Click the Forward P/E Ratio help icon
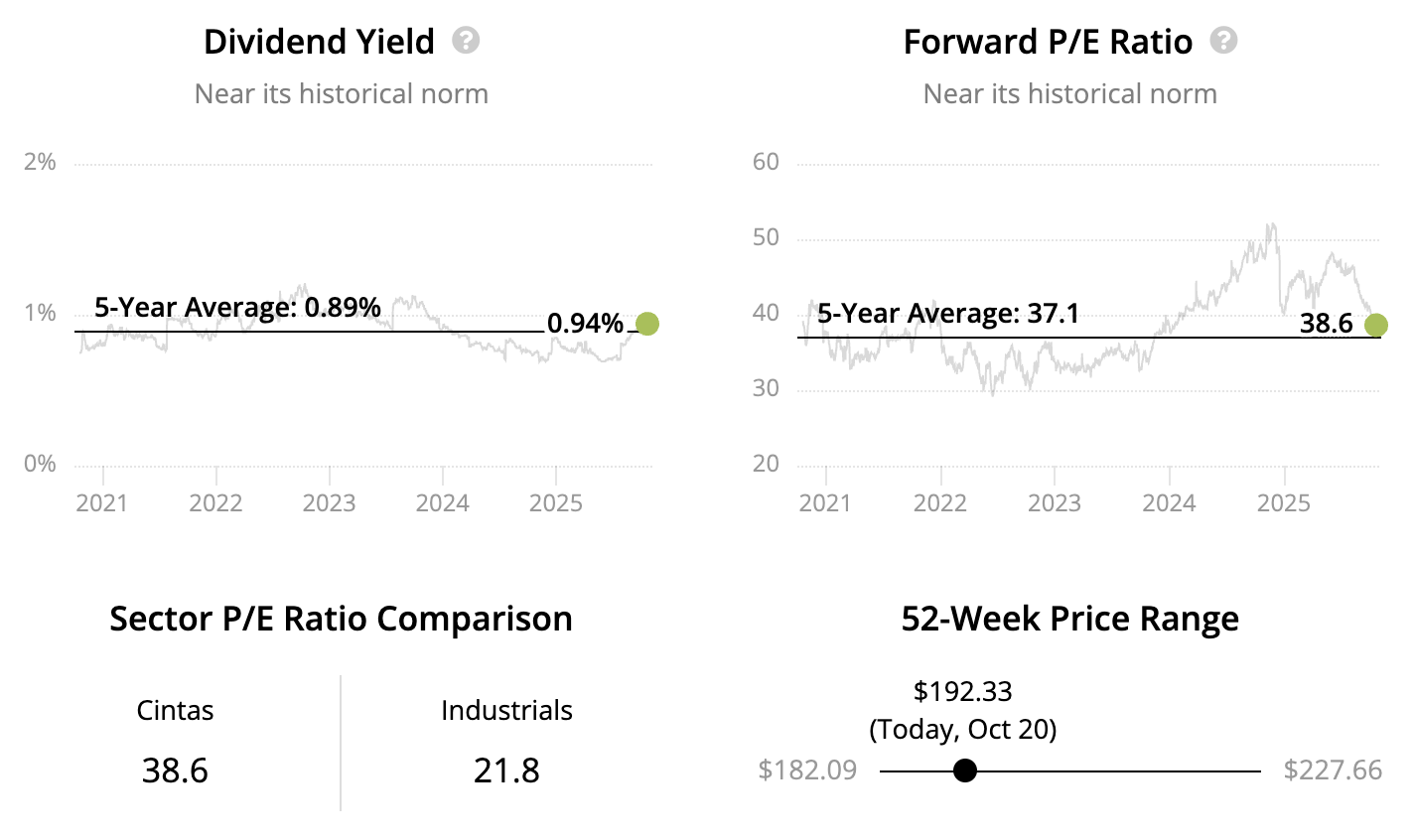 click(x=1224, y=41)
